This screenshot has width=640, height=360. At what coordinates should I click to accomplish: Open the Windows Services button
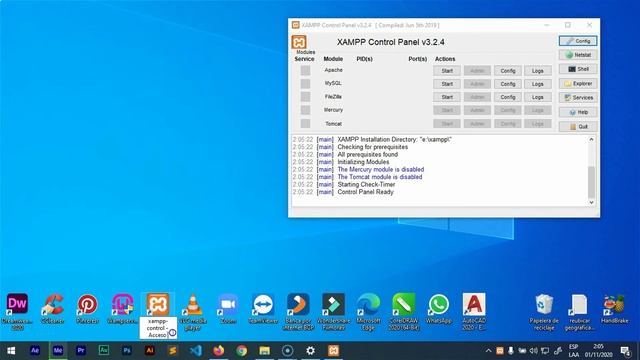click(x=578, y=98)
